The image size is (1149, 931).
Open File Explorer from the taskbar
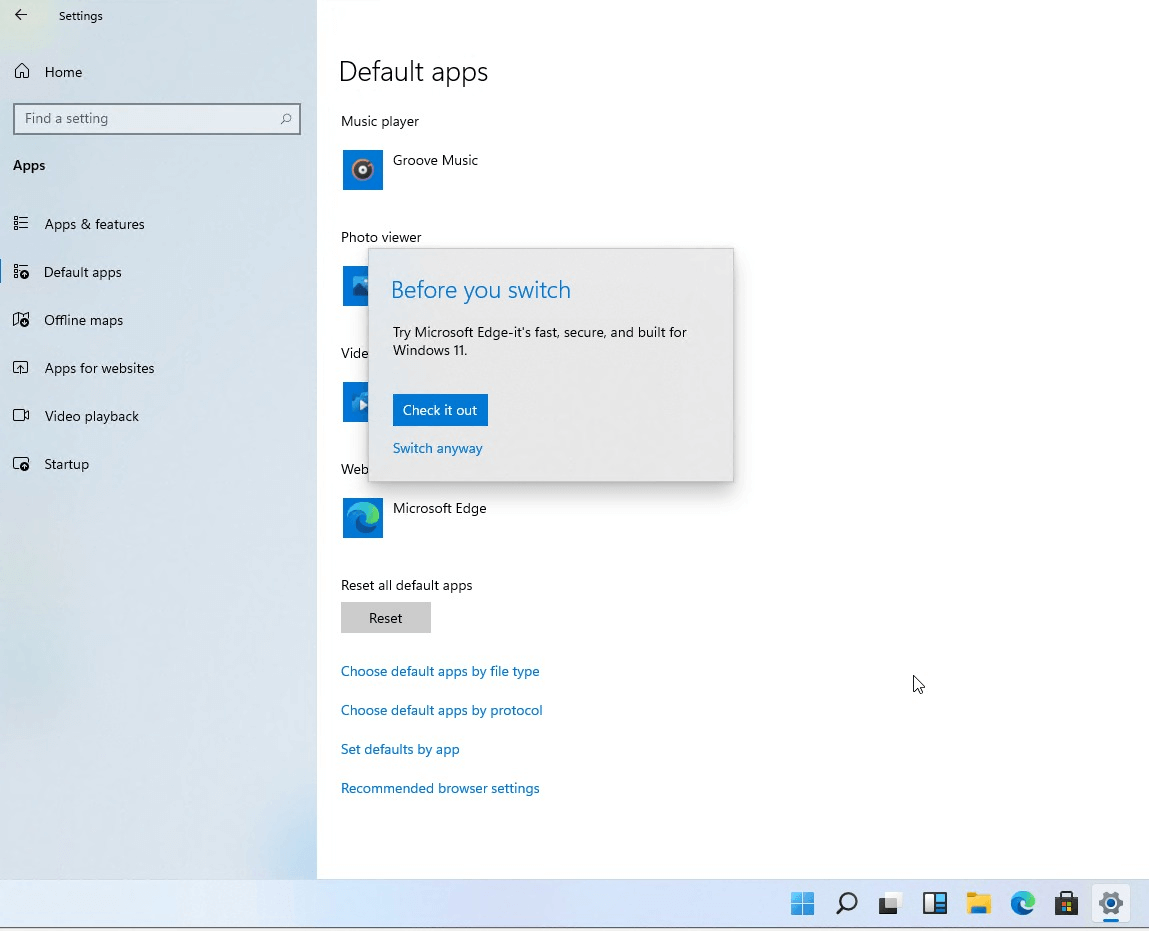point(978,903)
